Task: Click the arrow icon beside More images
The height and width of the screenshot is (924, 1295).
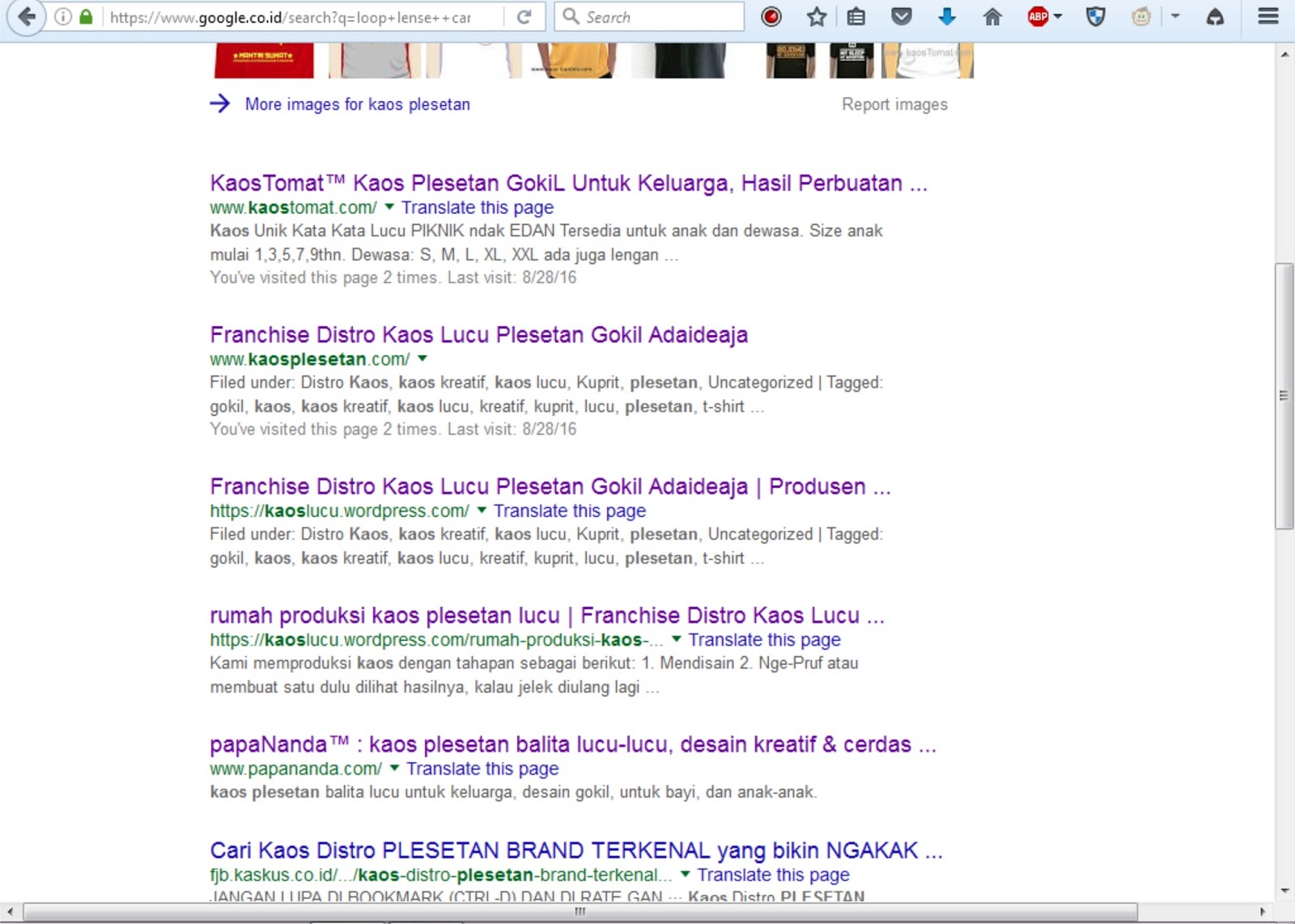Action: 219,104
